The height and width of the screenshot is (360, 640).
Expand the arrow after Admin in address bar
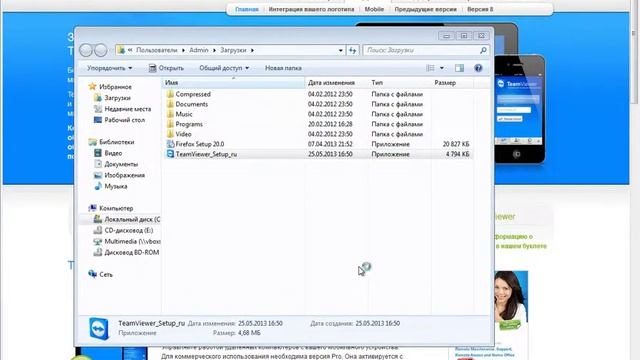[x=214, y=50]
